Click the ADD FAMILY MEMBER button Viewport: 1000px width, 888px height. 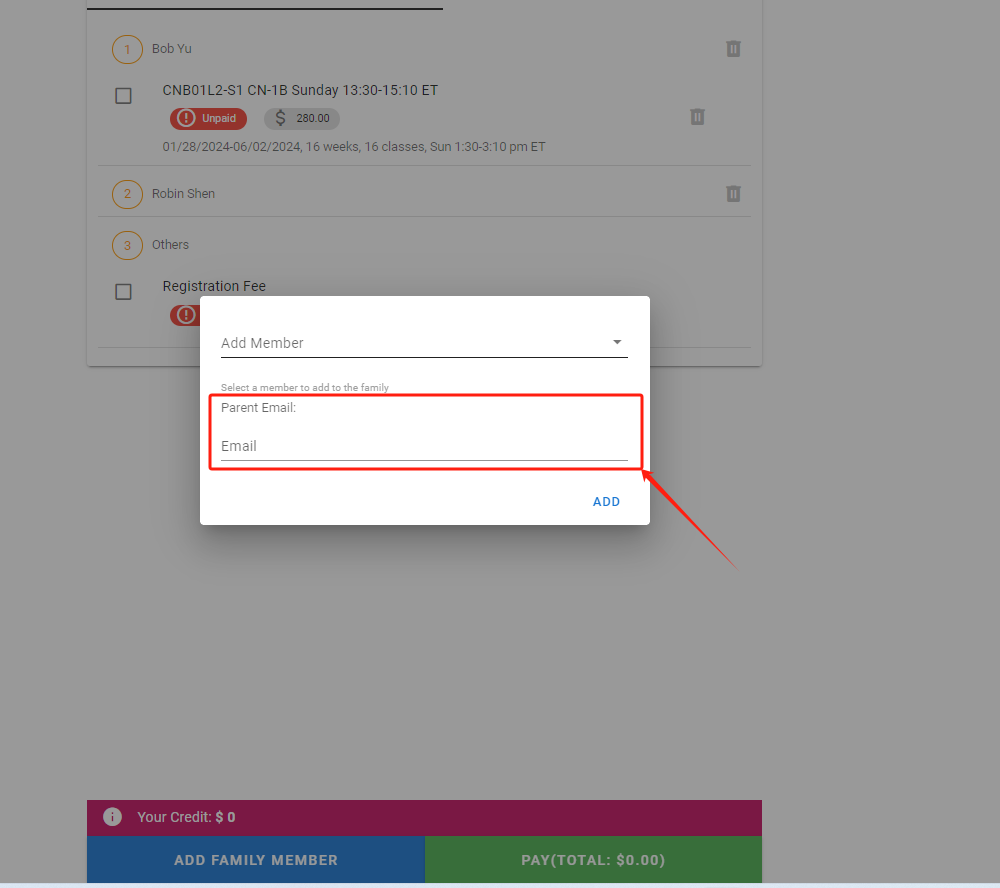pyautogui.click(x=256, y=860)
